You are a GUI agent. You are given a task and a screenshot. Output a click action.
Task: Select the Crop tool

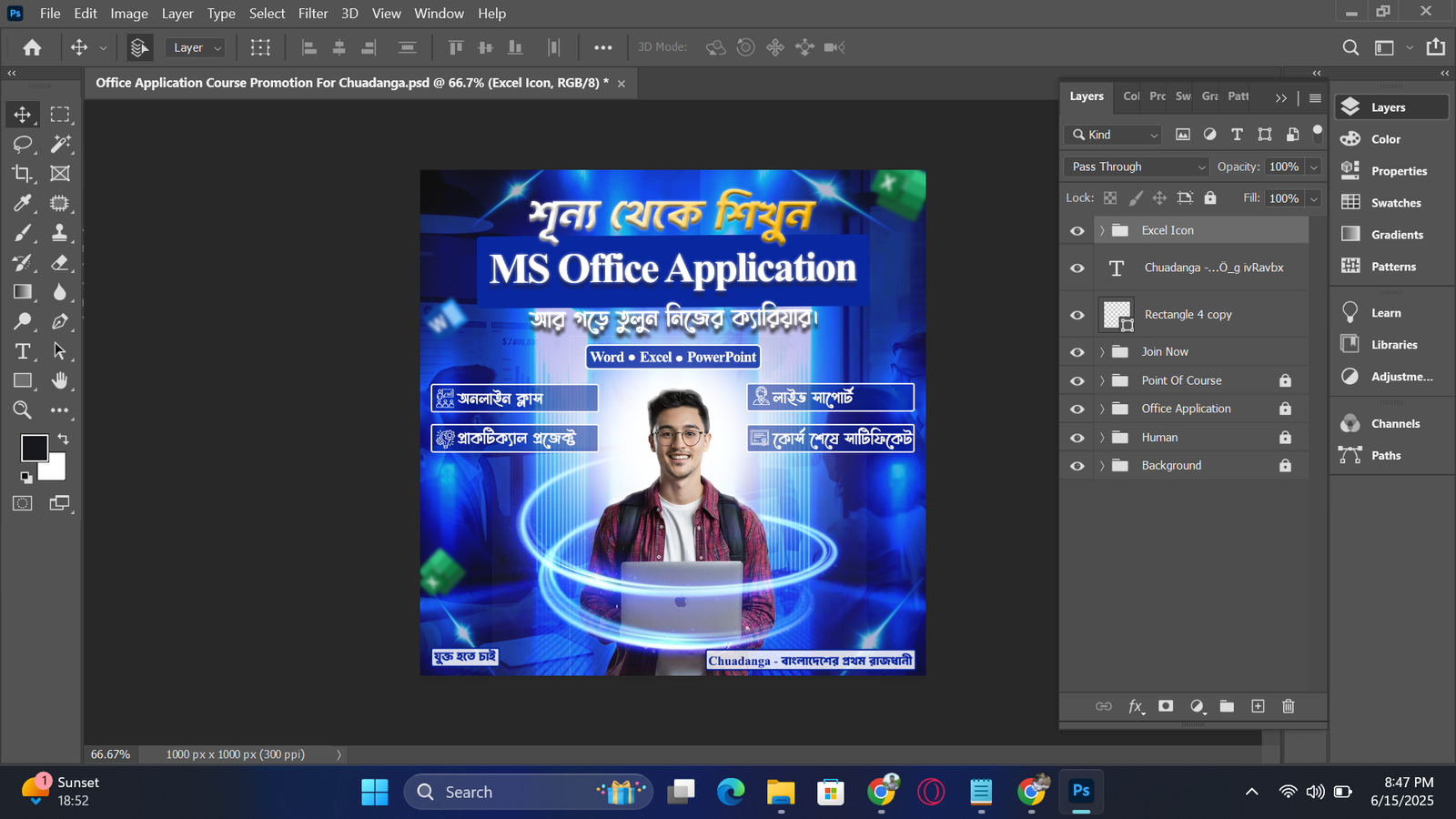pos(23,174)
